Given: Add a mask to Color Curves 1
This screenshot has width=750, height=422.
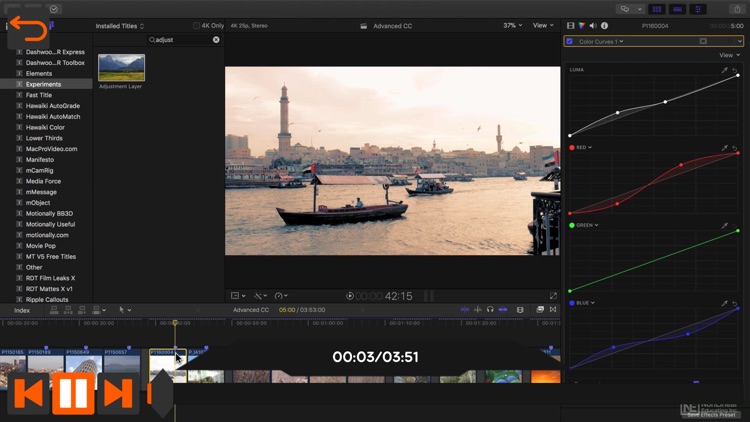Looking at the screenshot, I should click(x=703, y=42).
